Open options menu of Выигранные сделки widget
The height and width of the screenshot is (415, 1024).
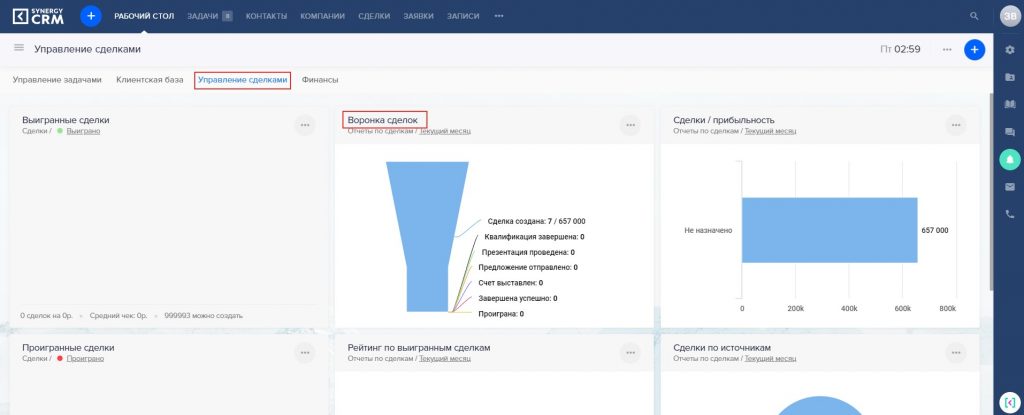(304, 125)
